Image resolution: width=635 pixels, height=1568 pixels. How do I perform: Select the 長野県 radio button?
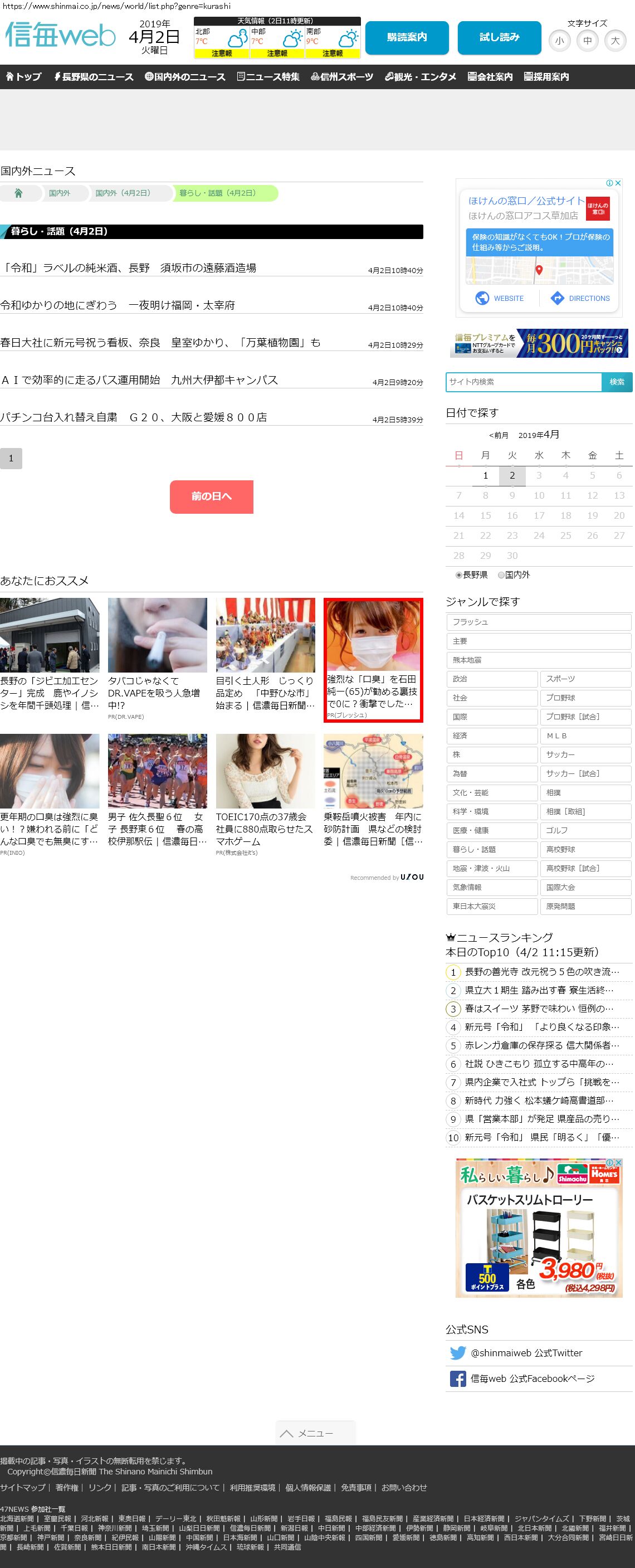click(x=458, y=574)
